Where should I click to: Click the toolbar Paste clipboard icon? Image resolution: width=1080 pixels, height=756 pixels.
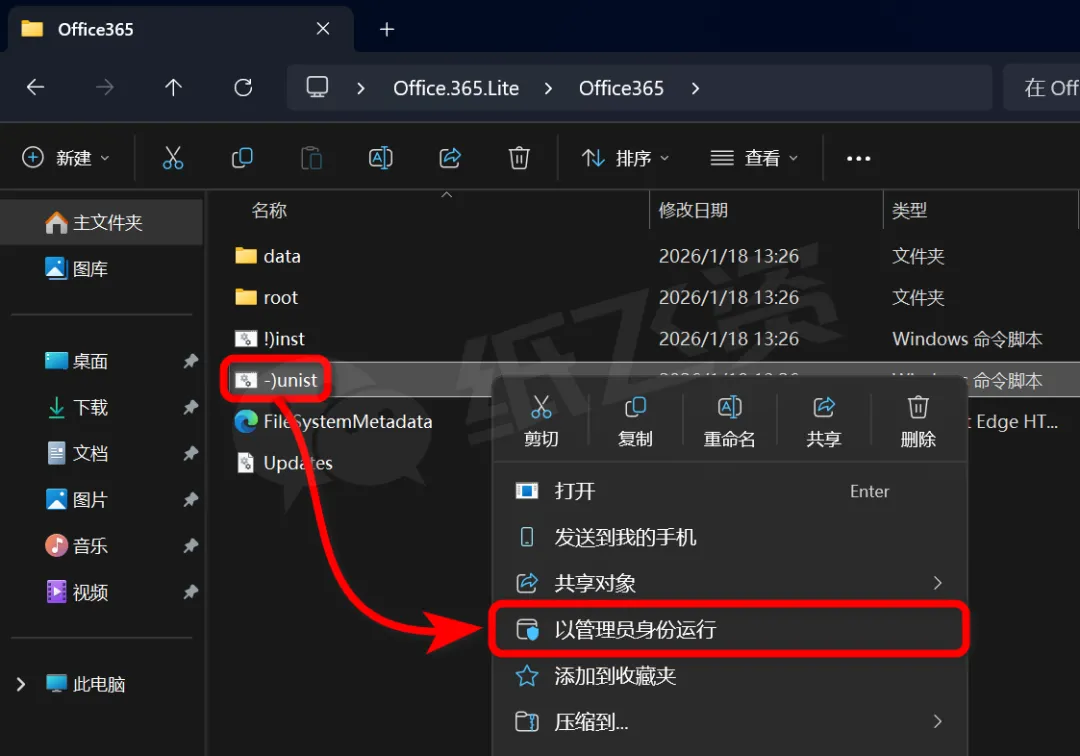tap(311, 158)
